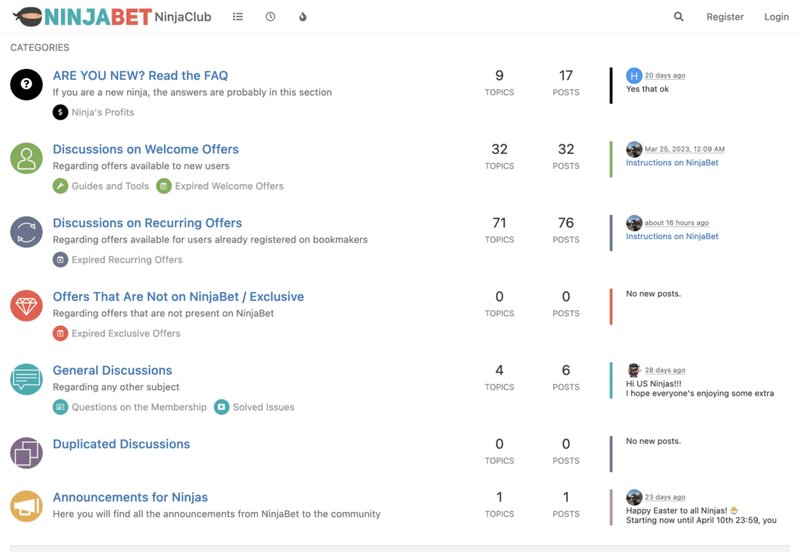Click the categories list icon in header
This screenshot has height=552, width=800.
click(238, 16)
